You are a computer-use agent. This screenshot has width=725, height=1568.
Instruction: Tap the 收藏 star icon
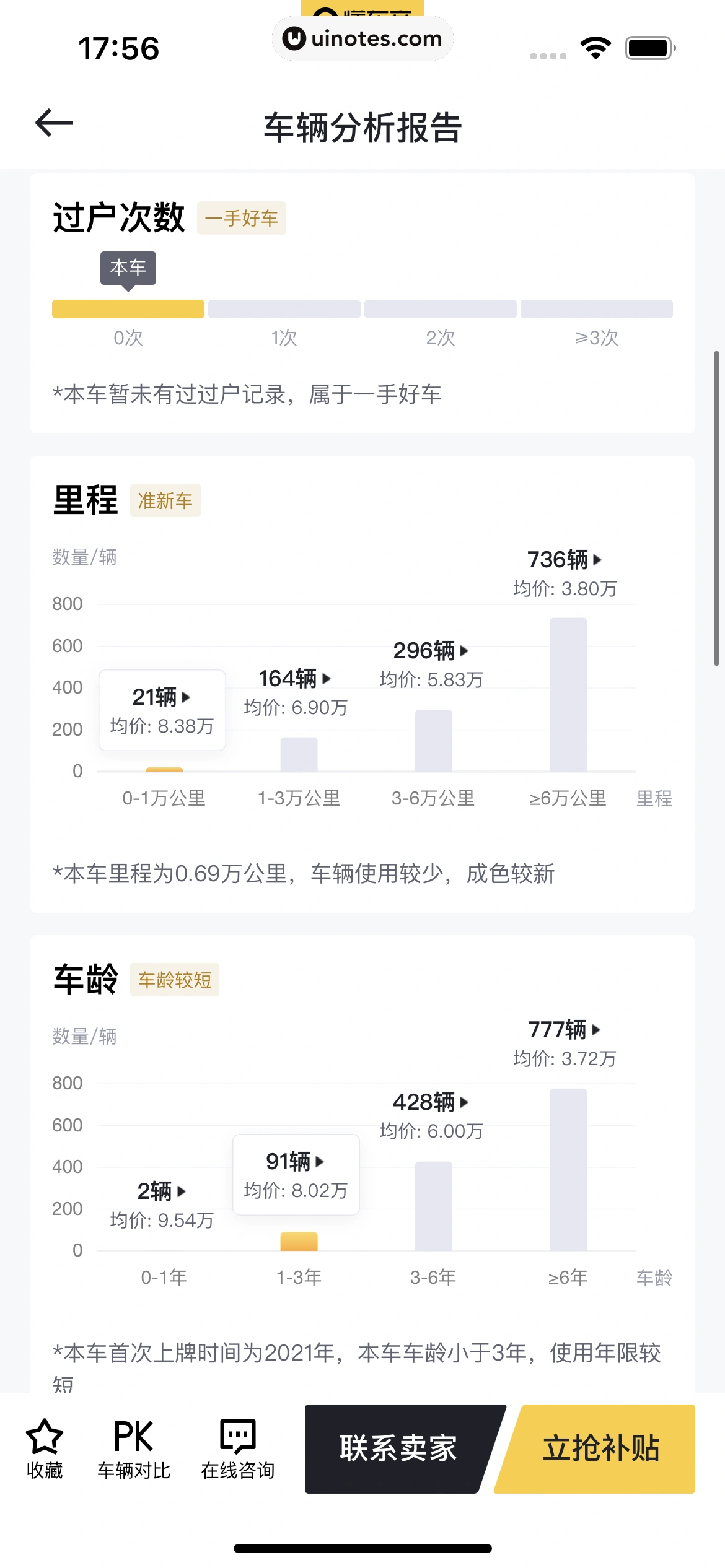45,1436
